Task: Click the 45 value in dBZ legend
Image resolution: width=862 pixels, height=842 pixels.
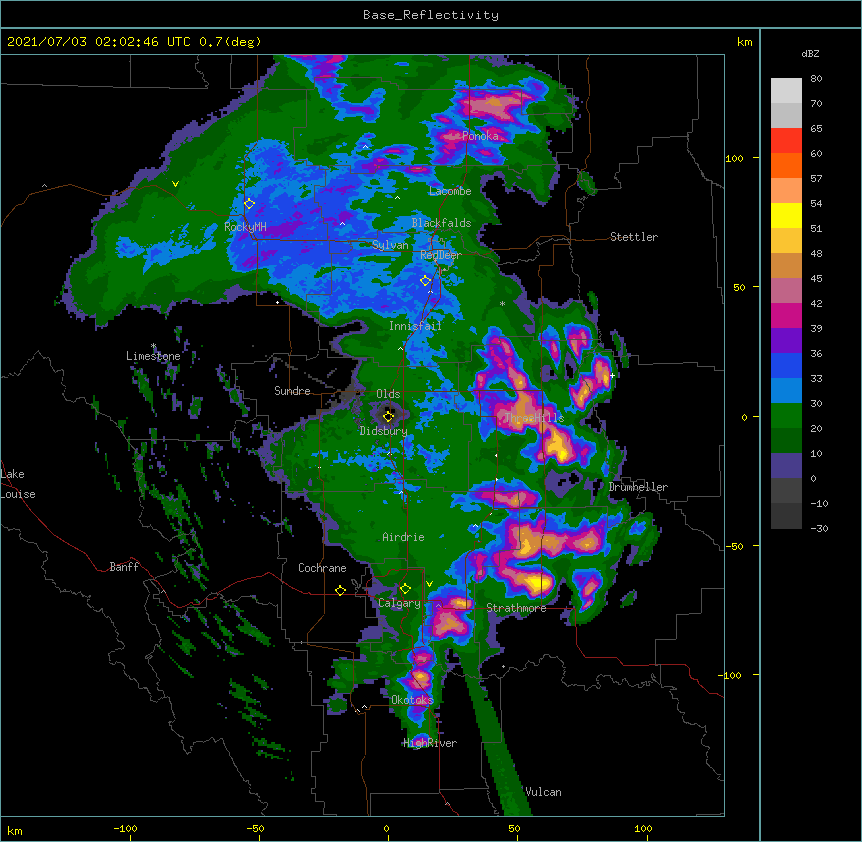Action: coord(816,279)
